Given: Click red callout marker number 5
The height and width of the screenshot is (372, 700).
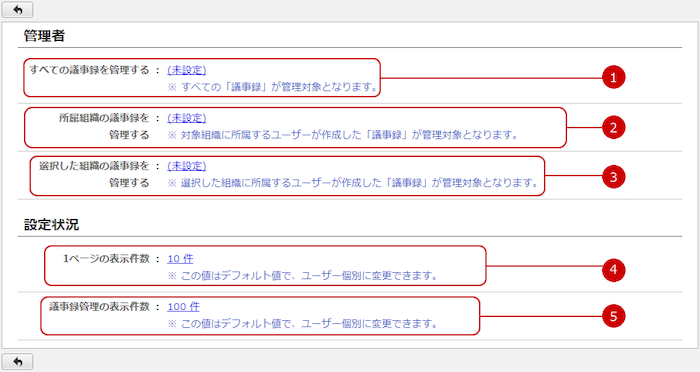Looking at the screenshot, I should pyautogui.click(x=613, y=316).
